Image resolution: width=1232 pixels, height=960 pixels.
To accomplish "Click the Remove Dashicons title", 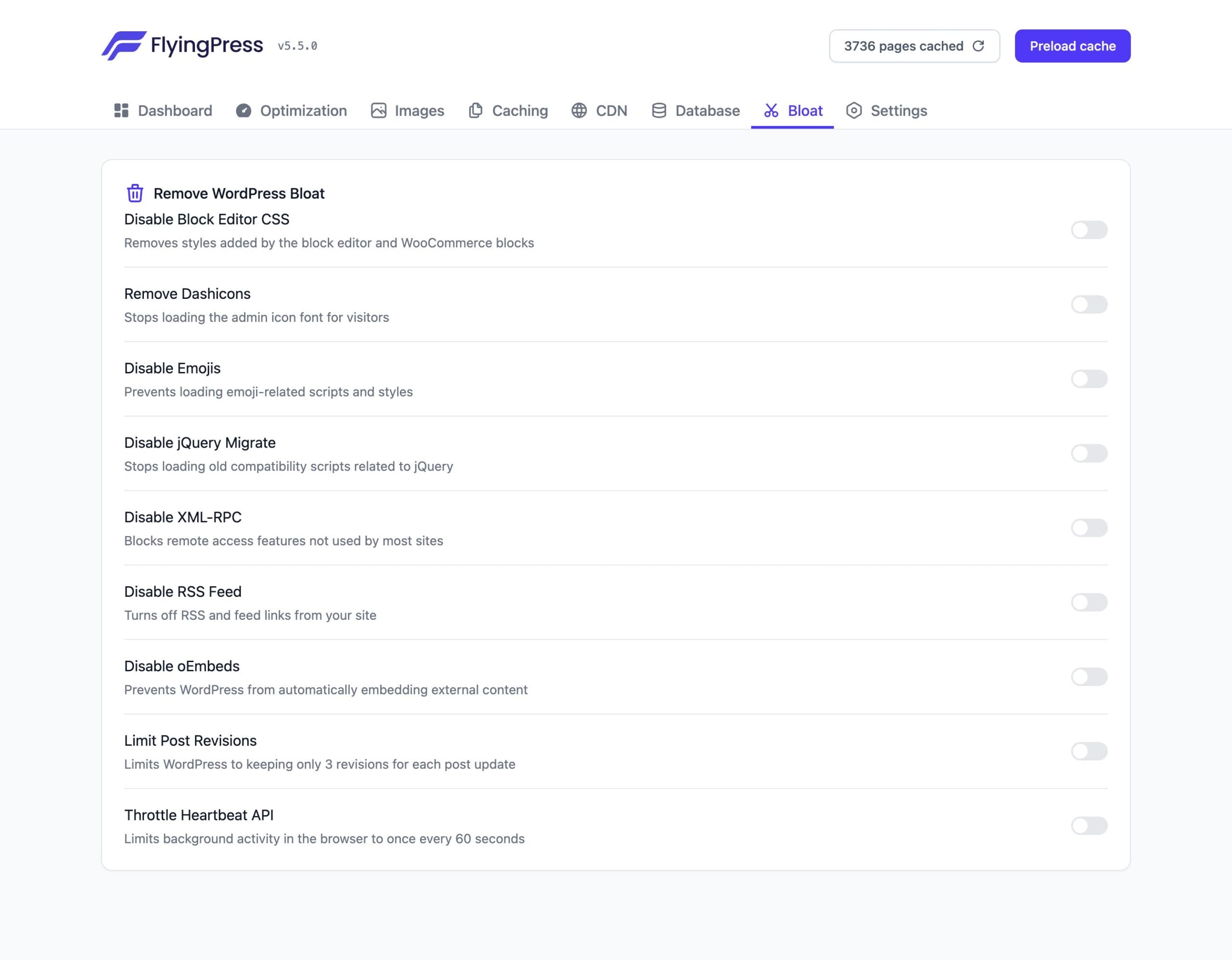I will pyautogui.click(x=187, y=294).
